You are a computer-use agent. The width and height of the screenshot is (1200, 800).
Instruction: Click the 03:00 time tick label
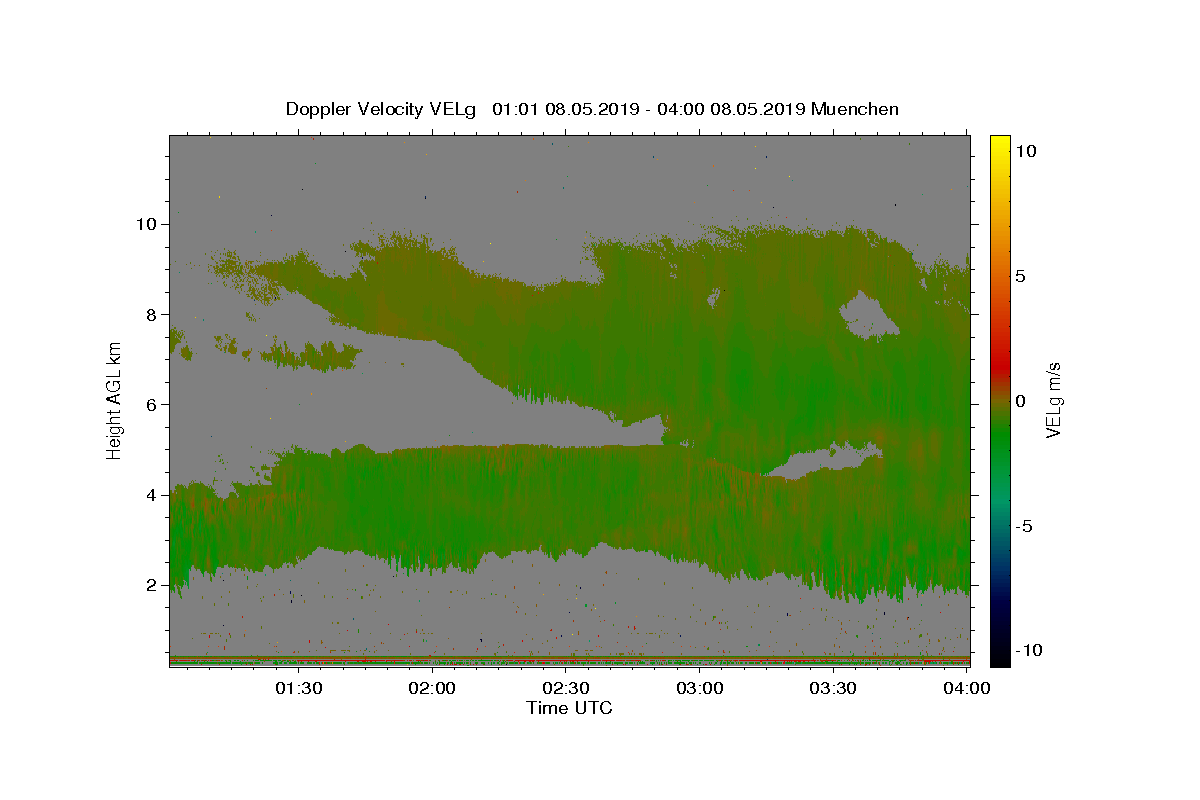(x=700, y=688)
